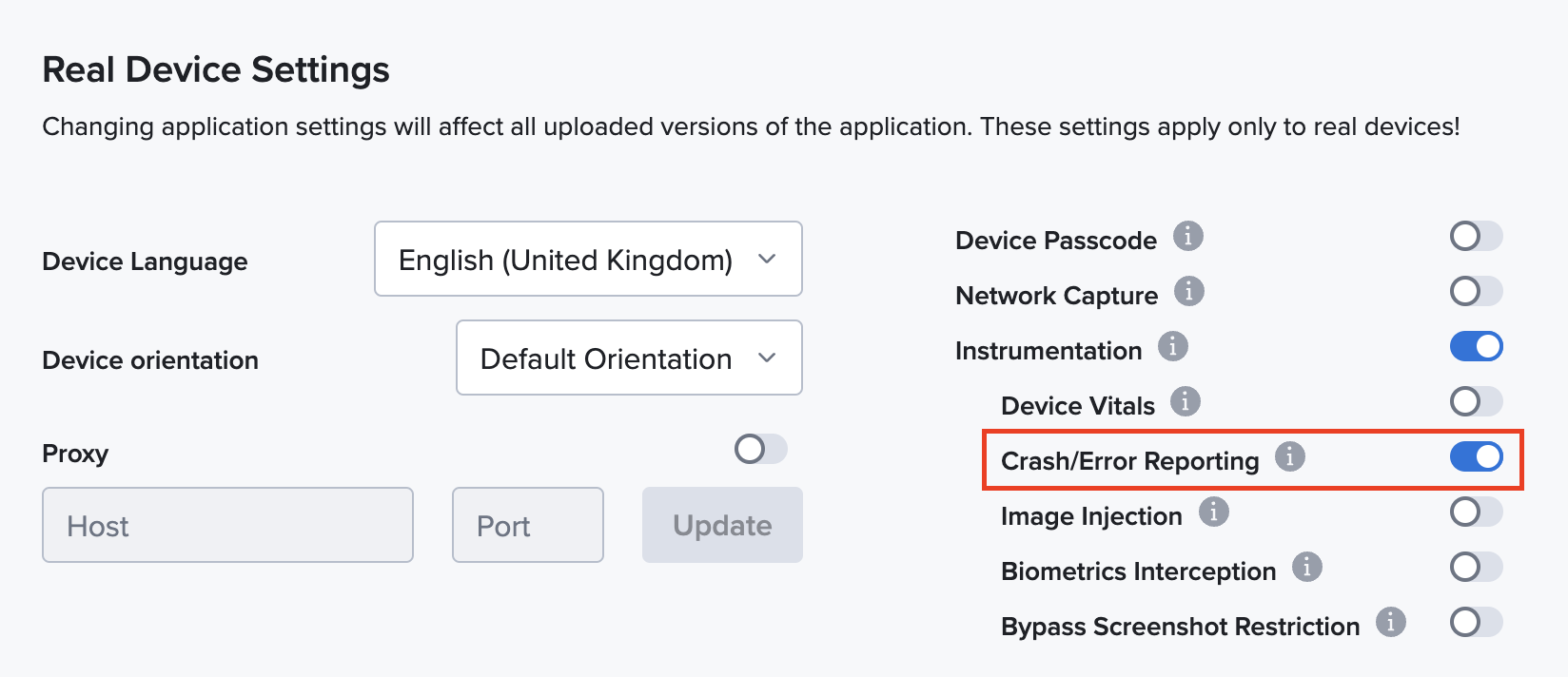Disable the Instrumentation toggle
The image size is (1568, 677).
[1476, 346]
